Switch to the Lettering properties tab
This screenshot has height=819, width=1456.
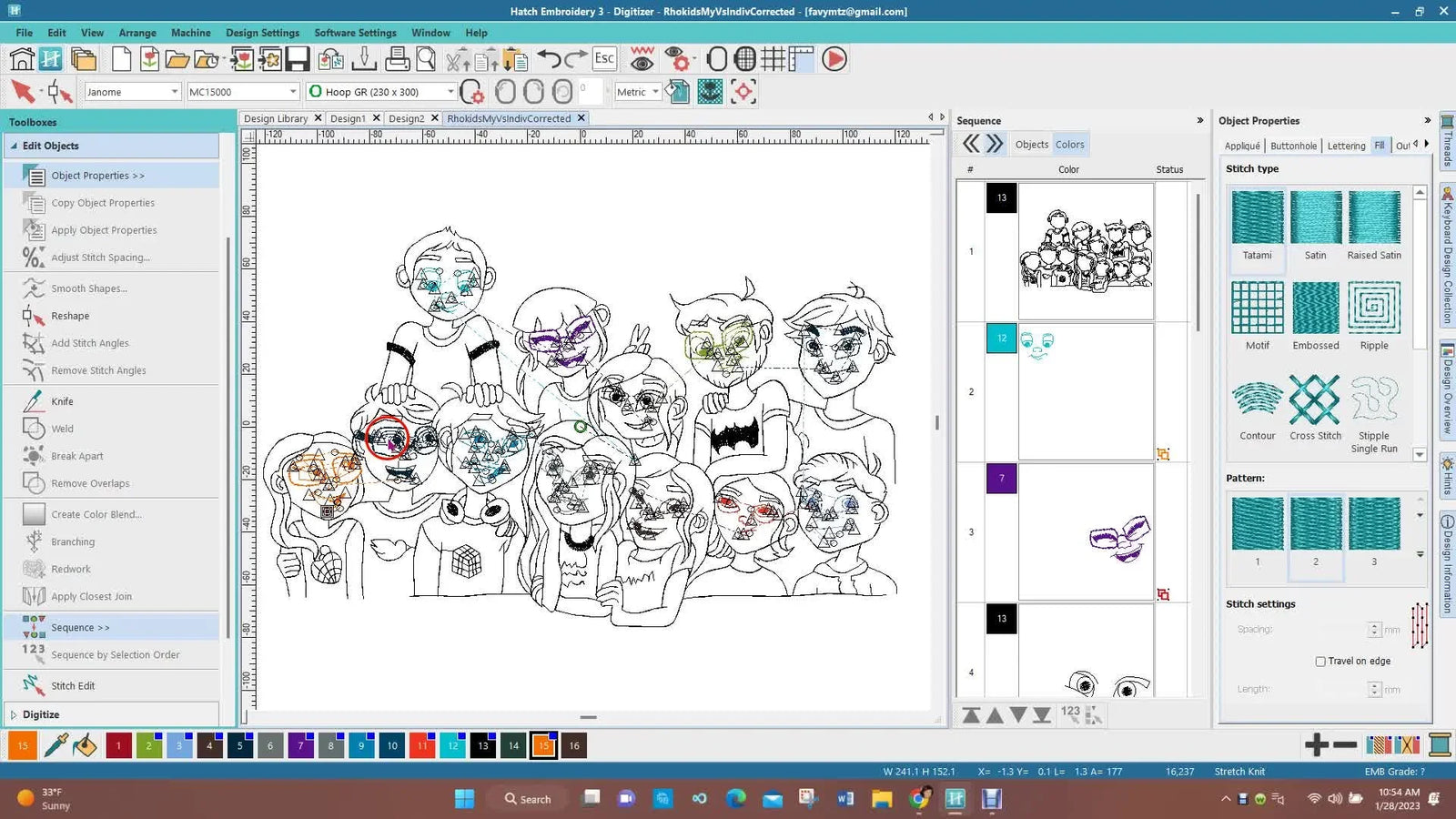click(1346, 146)
